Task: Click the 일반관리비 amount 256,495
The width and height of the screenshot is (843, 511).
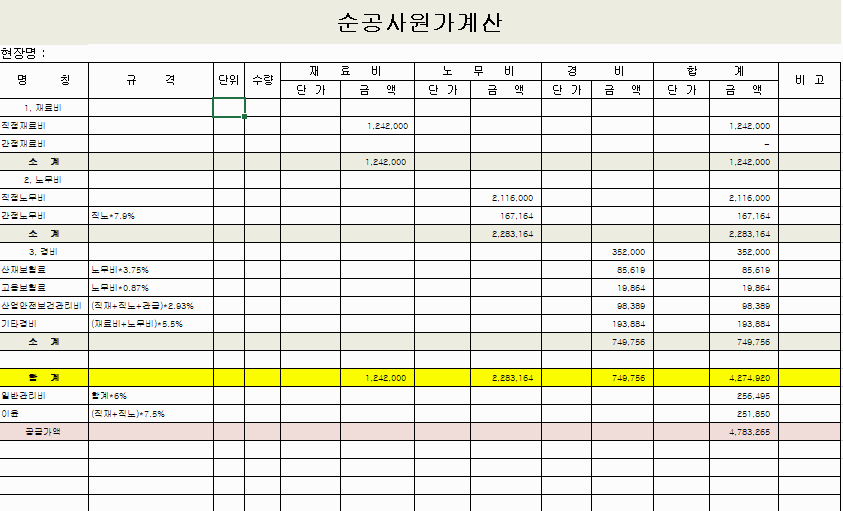Action: [754, 396]
